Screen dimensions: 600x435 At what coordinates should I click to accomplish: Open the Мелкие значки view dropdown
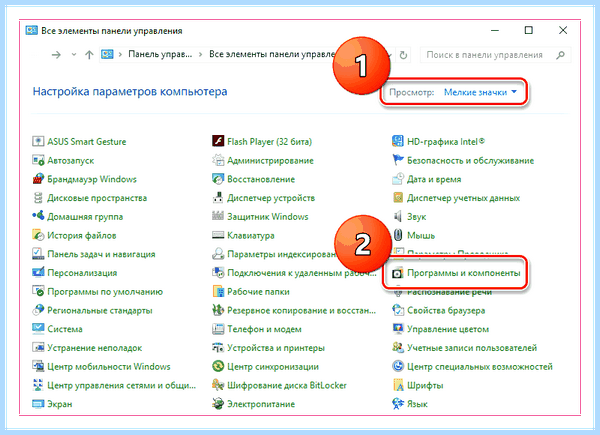tap(480, 92)
